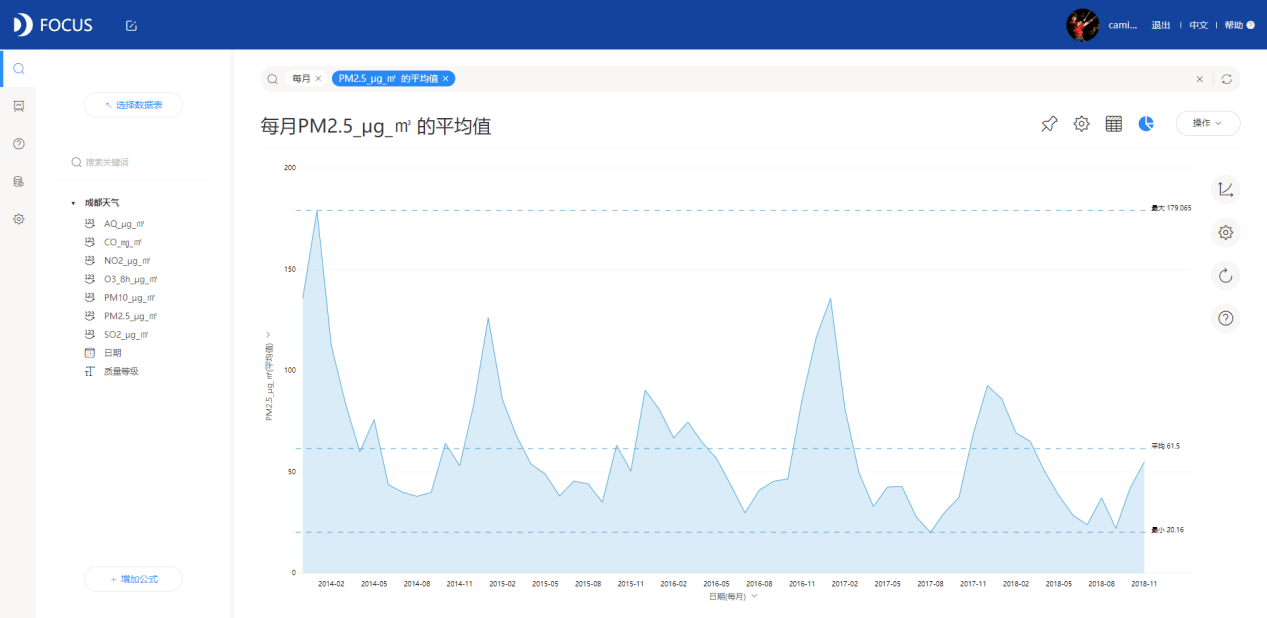Open the edit/compose icon next to FOCUS logo
This screenshot has width=1267, height=618.
coord(130,25)
